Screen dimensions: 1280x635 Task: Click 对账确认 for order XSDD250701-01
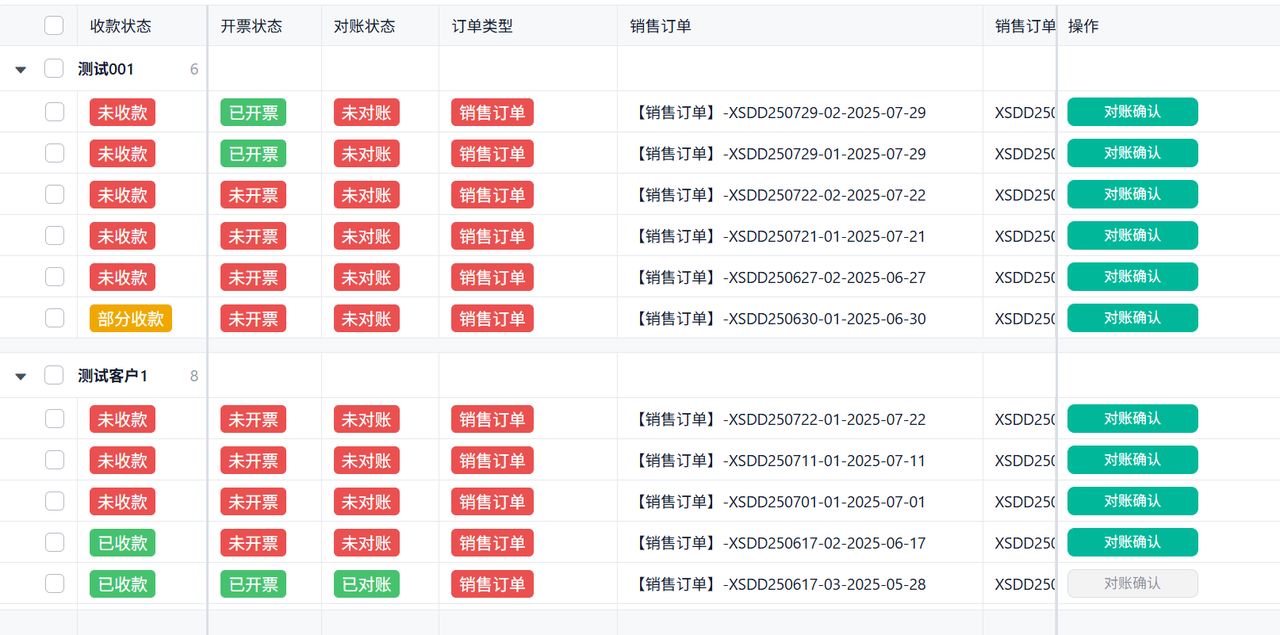tap(1132, 501)
